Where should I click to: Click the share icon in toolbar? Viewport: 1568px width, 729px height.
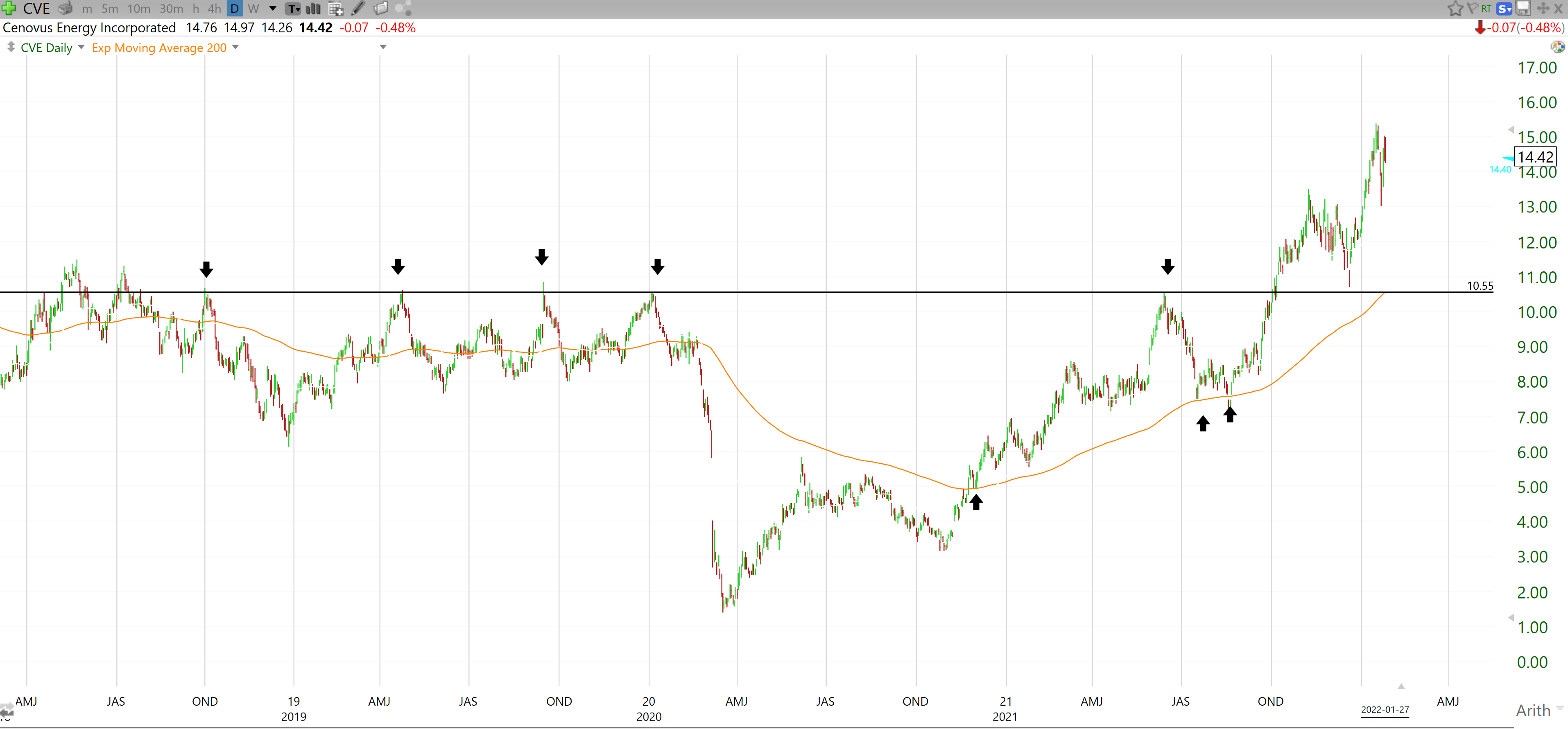click(403, 9)
